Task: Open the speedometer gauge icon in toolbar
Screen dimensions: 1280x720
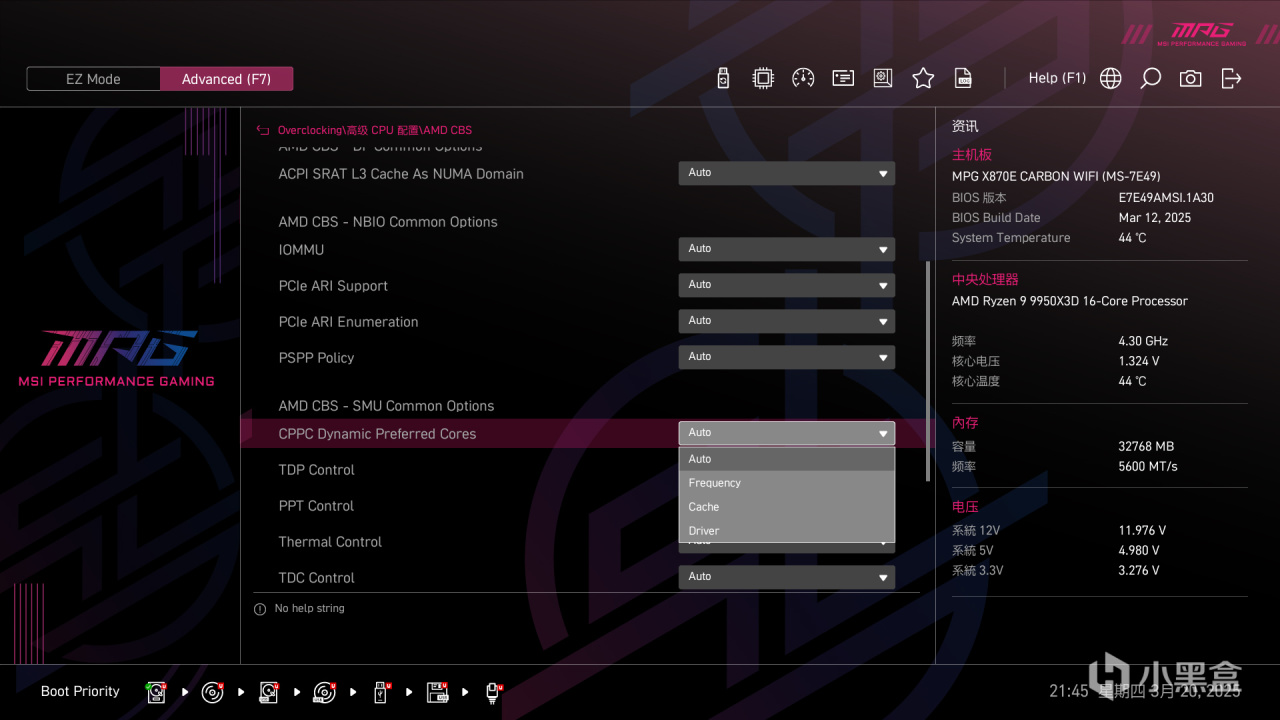Action: tap(803, 78)
